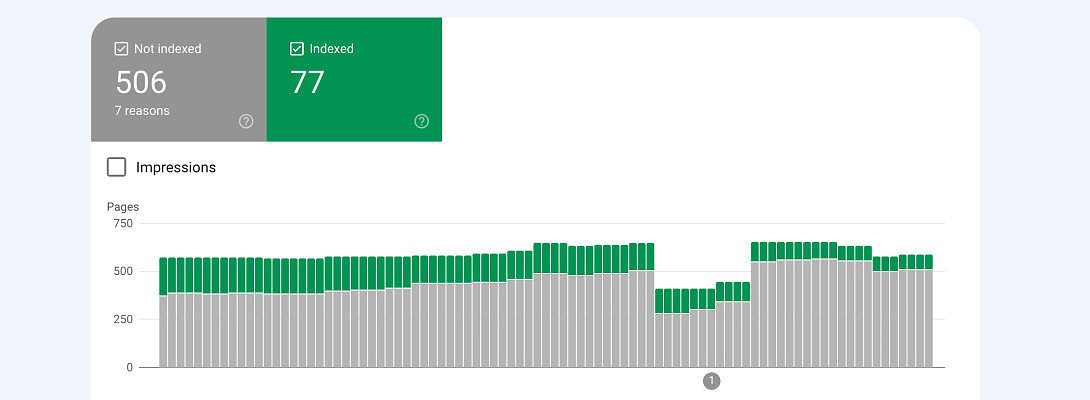The width and height of the screenshot is (1090, 400).
Task: Open help icon on Not indexed card
Action: [x=246, y=121]
